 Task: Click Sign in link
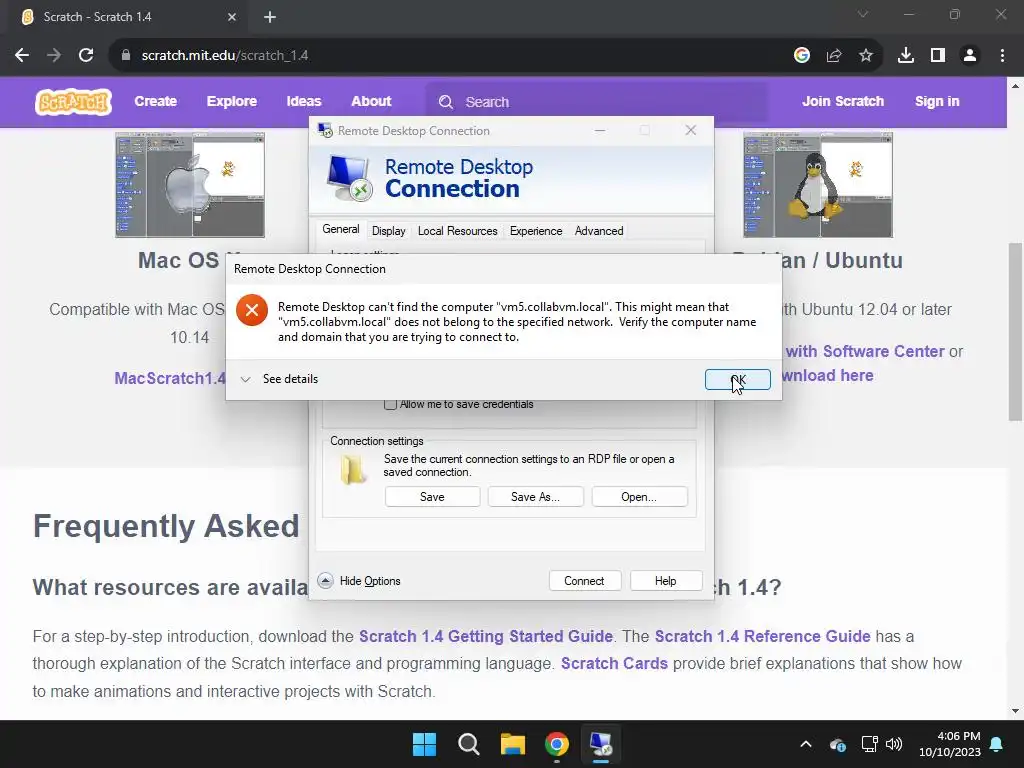coord(937,101)
